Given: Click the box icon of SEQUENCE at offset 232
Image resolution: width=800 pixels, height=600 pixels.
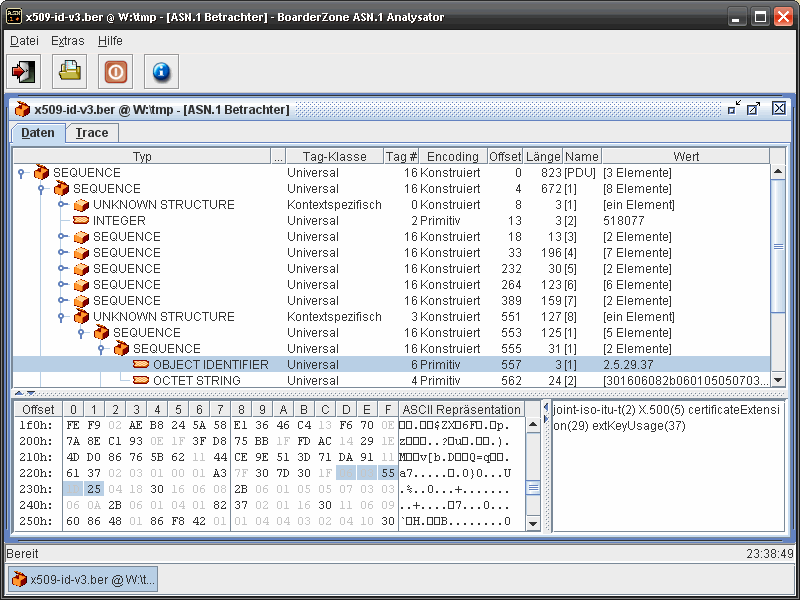Looking at the screenshot, I should point(81,269).
